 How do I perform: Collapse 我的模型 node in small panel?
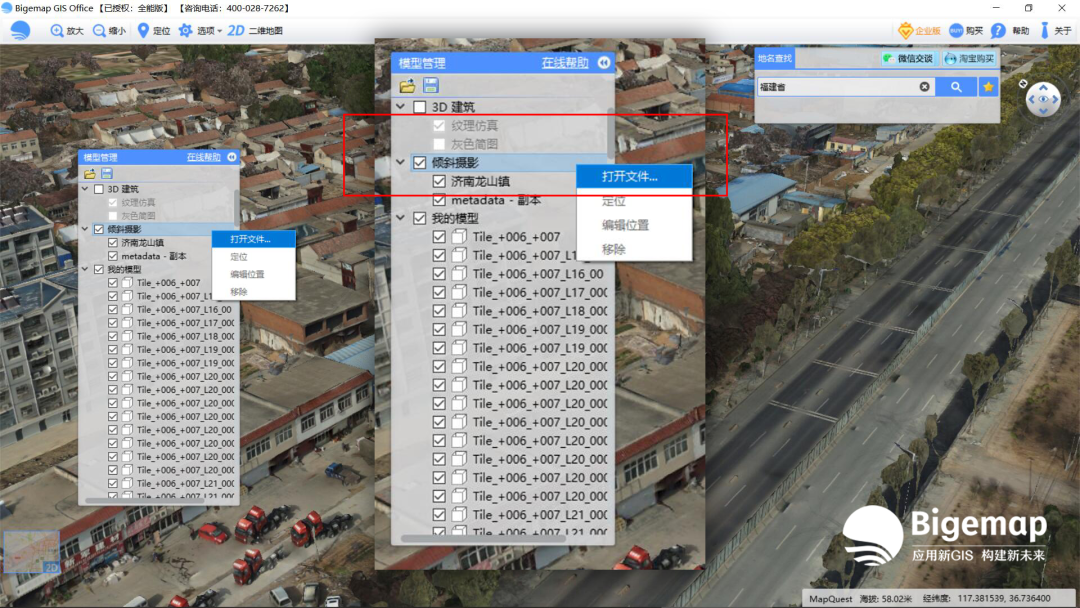tap(85, 269)
